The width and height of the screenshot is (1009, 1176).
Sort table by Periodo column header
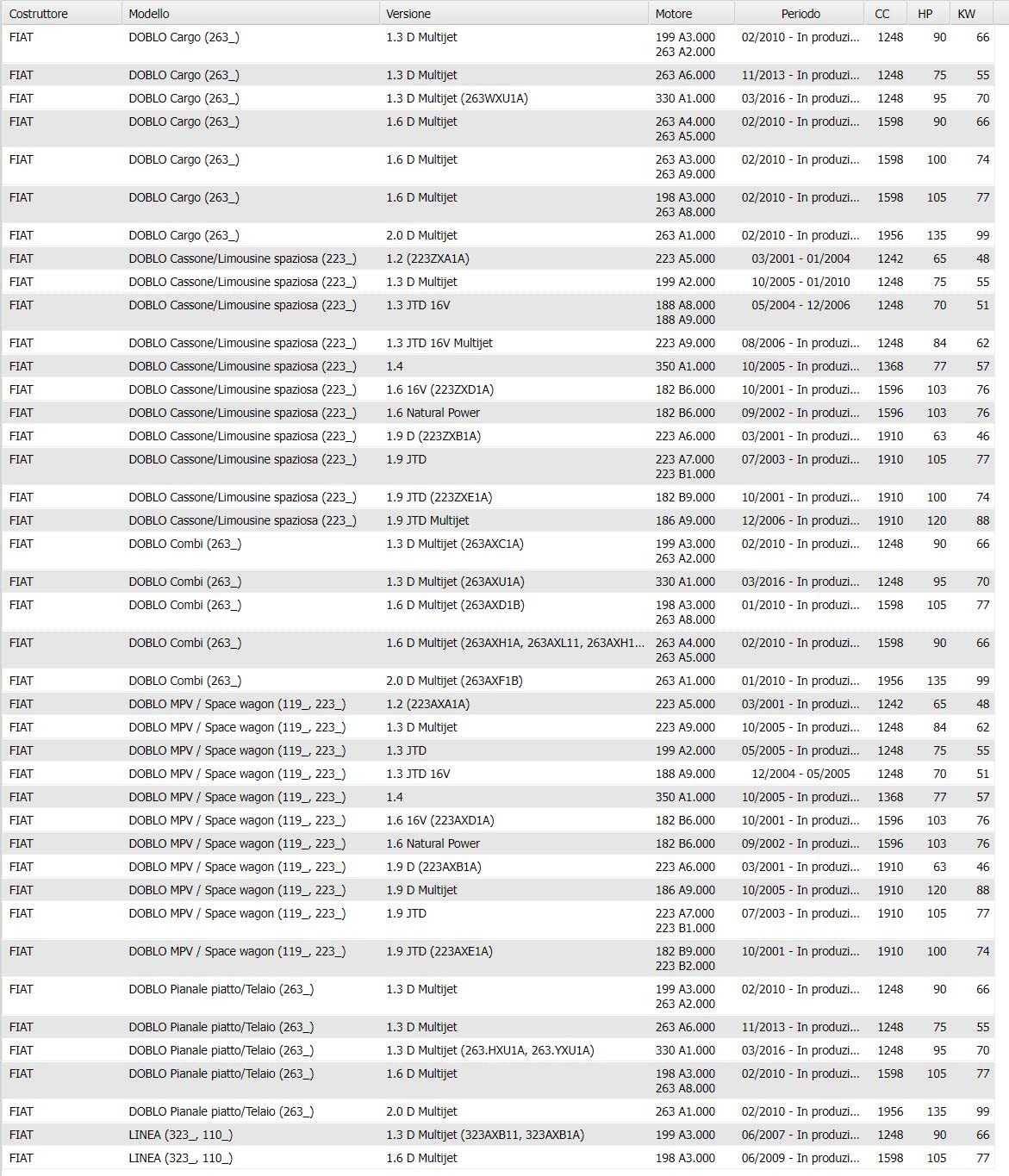pyautogui.click(x=800, y=14)
